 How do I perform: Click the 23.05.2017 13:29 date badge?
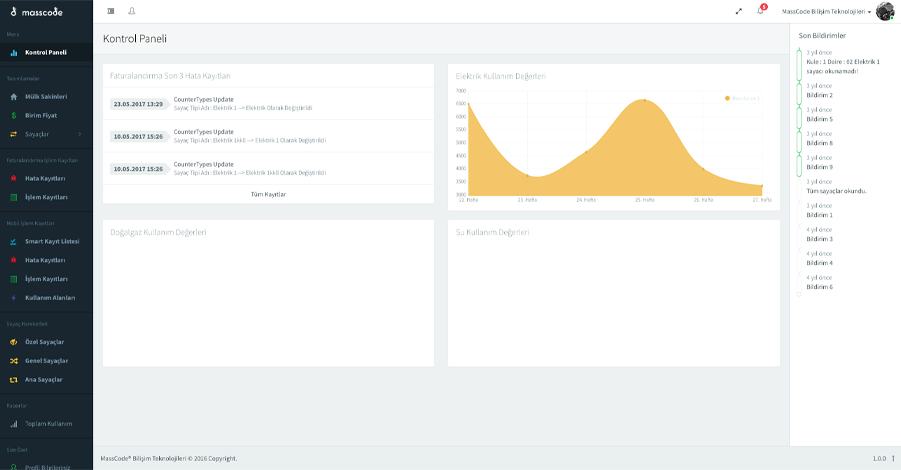pos(138,104)
